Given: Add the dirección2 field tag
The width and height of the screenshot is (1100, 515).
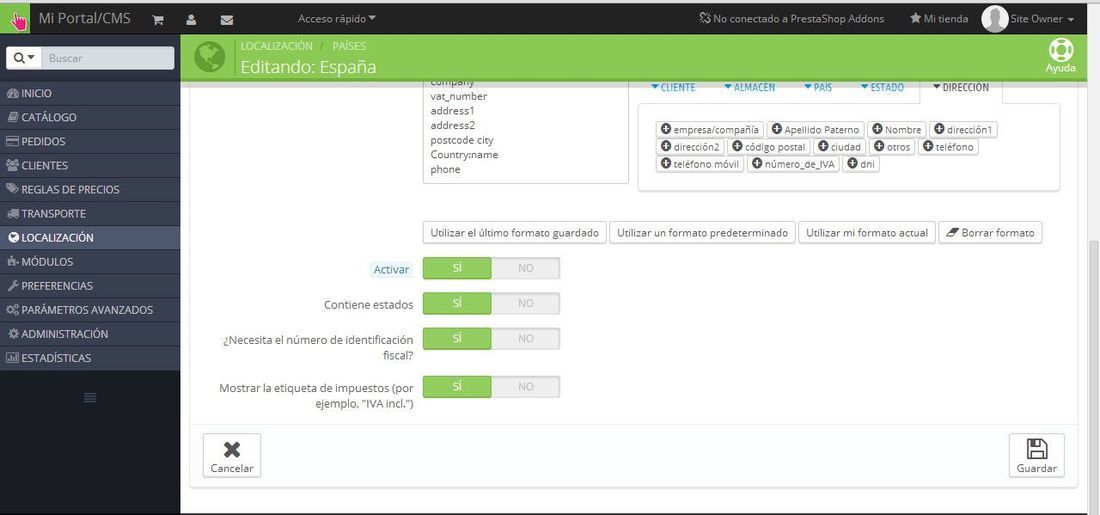Looking at the screenshot, I should [690, 147].
